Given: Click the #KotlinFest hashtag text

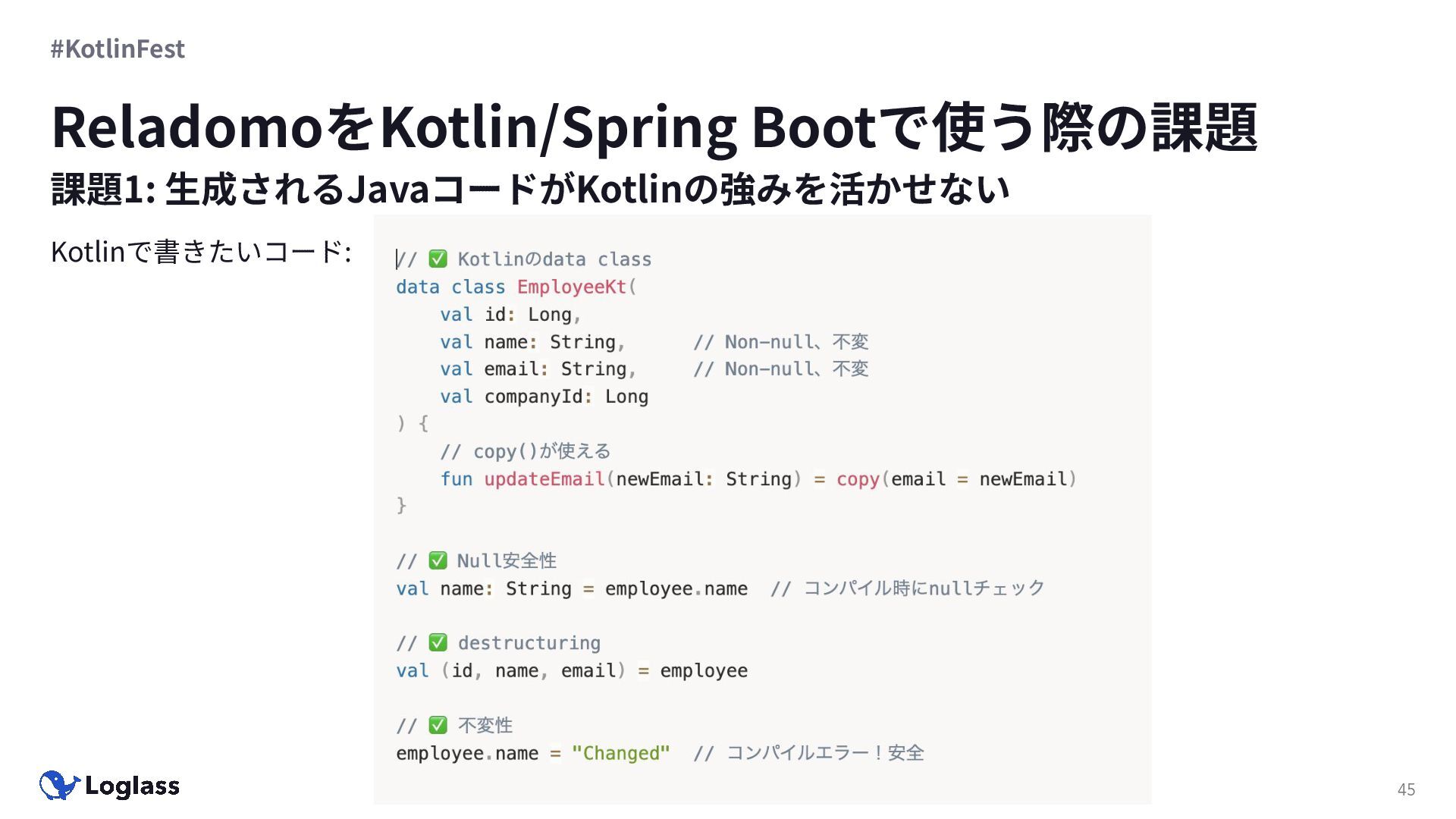Looking at the screenshot, I should pos(118,49).
